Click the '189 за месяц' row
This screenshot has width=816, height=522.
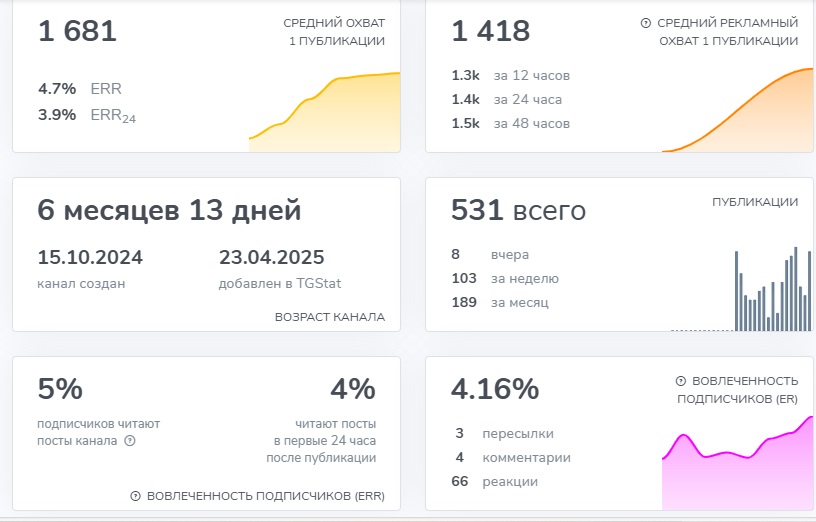(500, 302)
